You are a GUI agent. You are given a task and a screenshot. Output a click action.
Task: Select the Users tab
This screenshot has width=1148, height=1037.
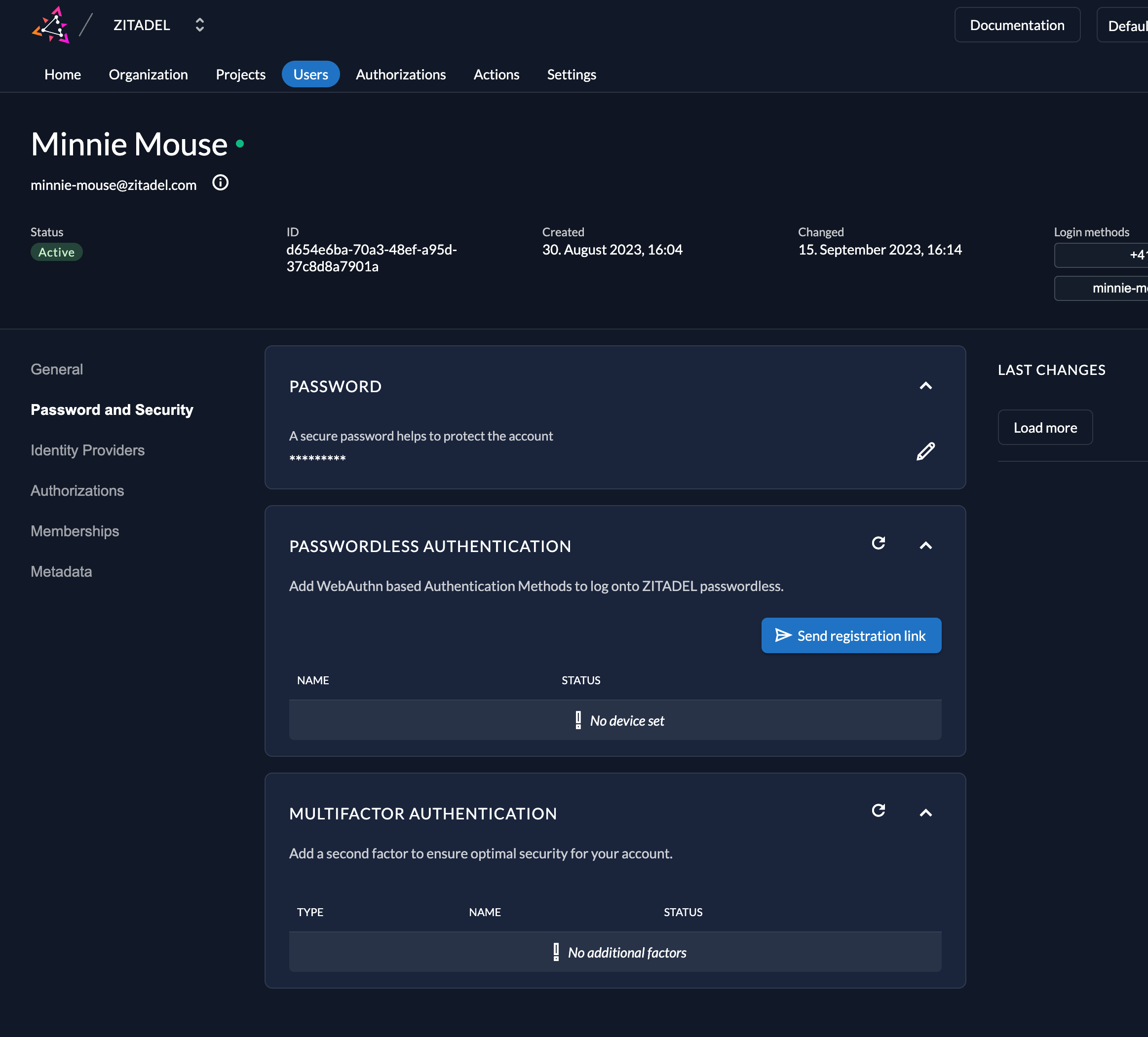coord(310,74)
